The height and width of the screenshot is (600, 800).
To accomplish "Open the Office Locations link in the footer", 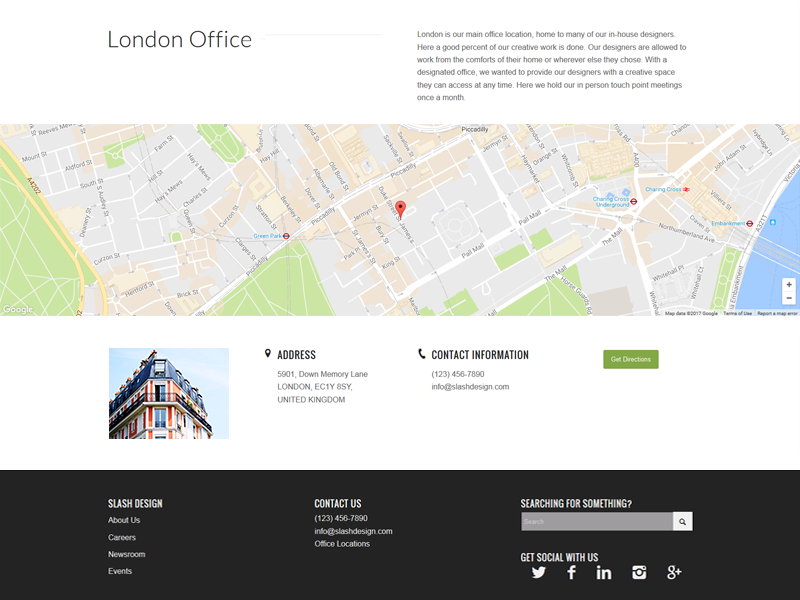I will point(344,543).
